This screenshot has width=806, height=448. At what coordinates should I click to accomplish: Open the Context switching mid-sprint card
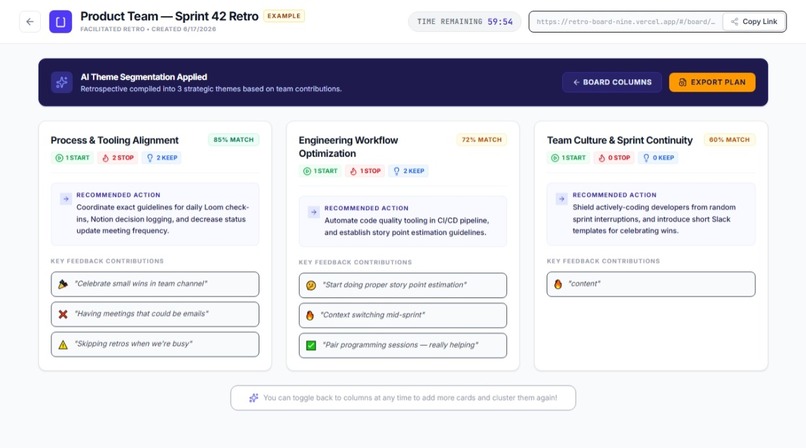[x=402, y=315]
